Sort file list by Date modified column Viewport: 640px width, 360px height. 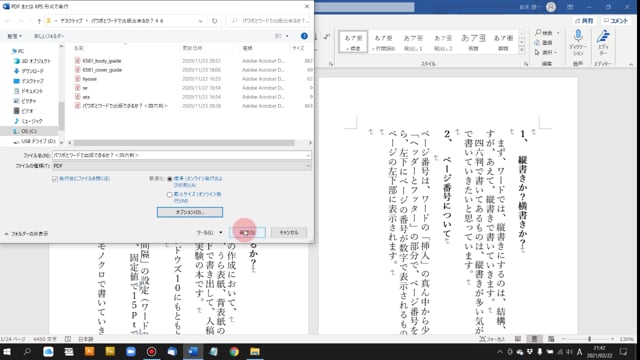coord(192,48)
